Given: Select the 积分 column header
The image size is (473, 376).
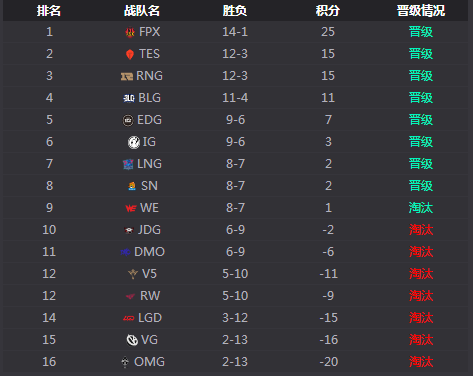Looking at the screenshot, I should pos(328,11).
